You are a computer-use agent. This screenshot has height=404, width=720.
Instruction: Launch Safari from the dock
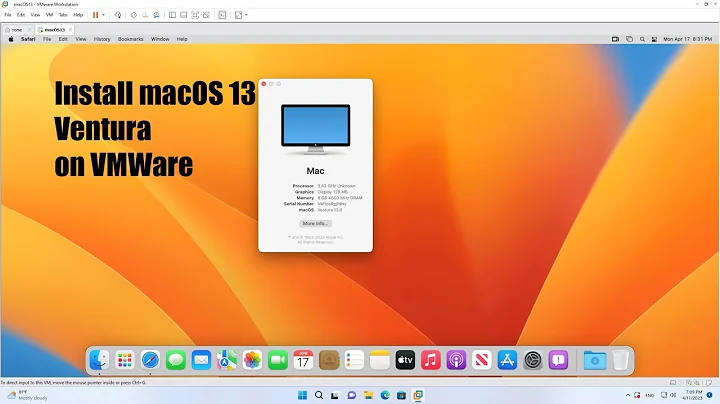(150, 360)
